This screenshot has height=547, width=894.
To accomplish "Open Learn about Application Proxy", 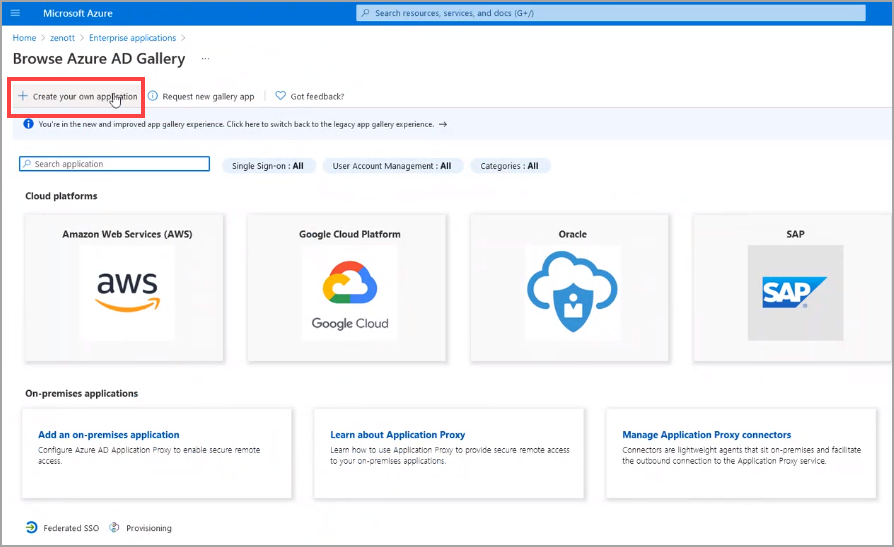I will [397, 435].
